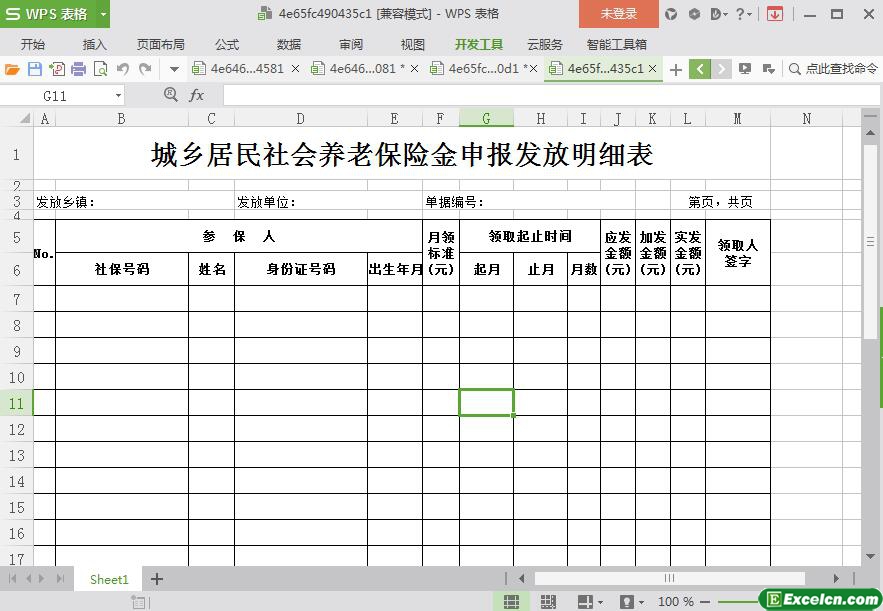Click vertical scrollbar down arrow
The height and width of the screenshot is (611, 883).
(870, 556)
